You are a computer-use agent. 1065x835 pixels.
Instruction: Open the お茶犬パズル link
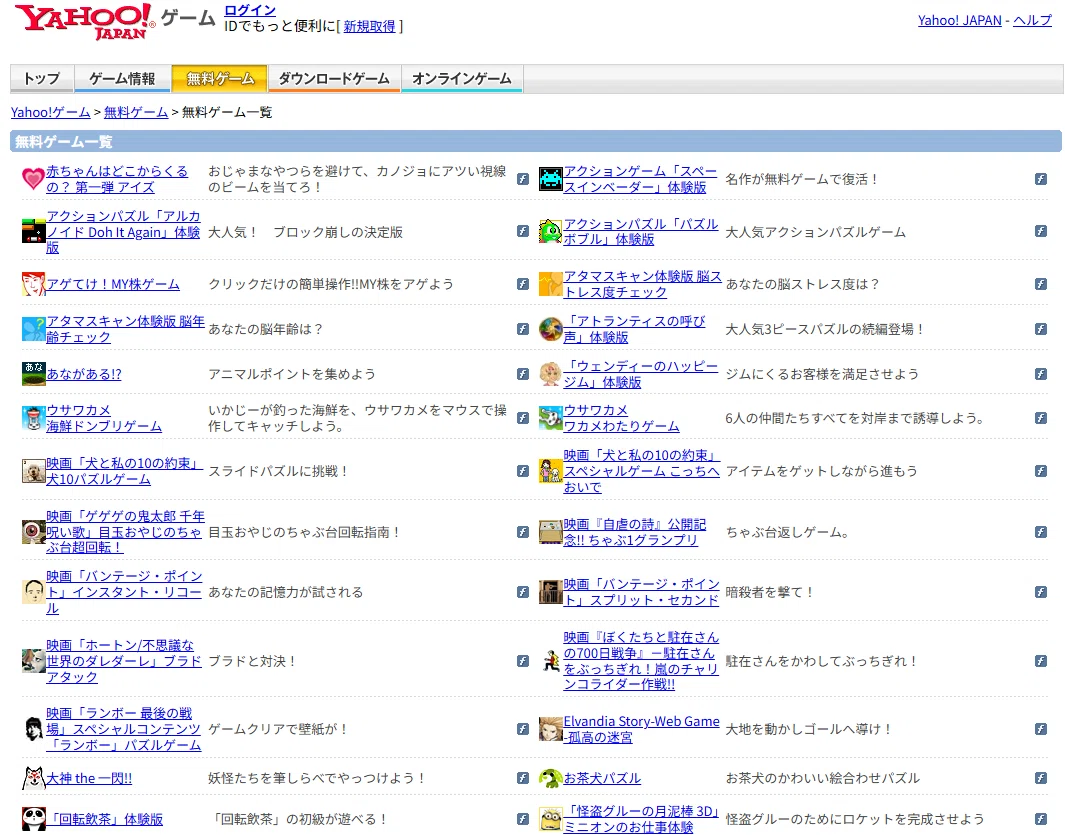[602, 778]
